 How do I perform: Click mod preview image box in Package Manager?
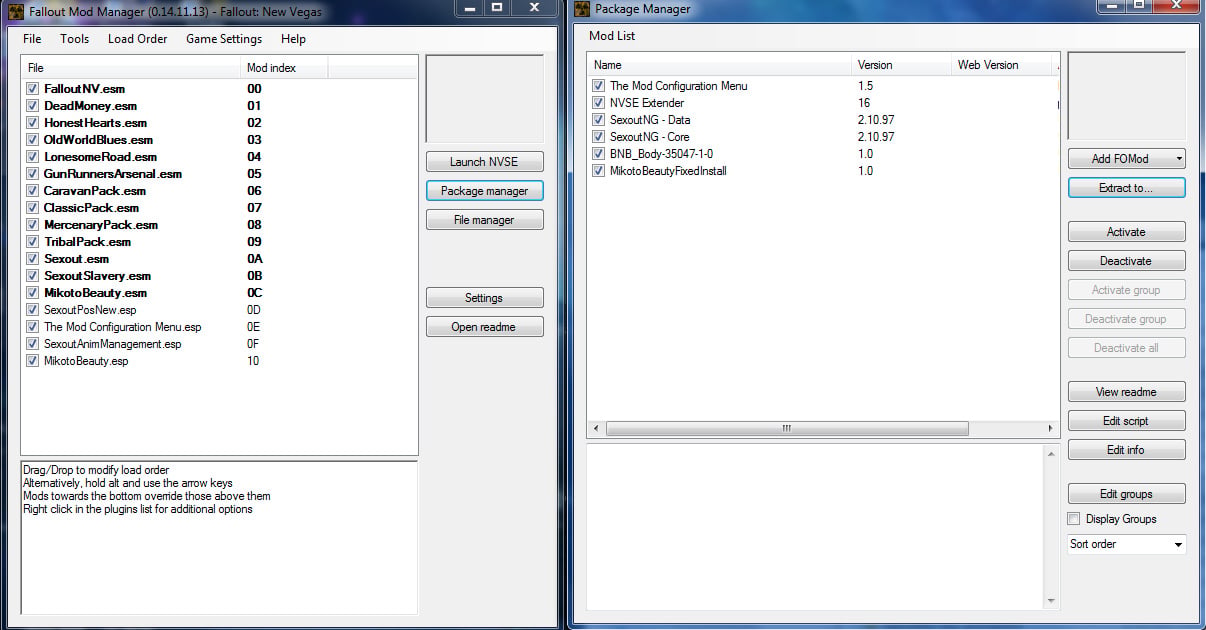(x=1126, y=96)
